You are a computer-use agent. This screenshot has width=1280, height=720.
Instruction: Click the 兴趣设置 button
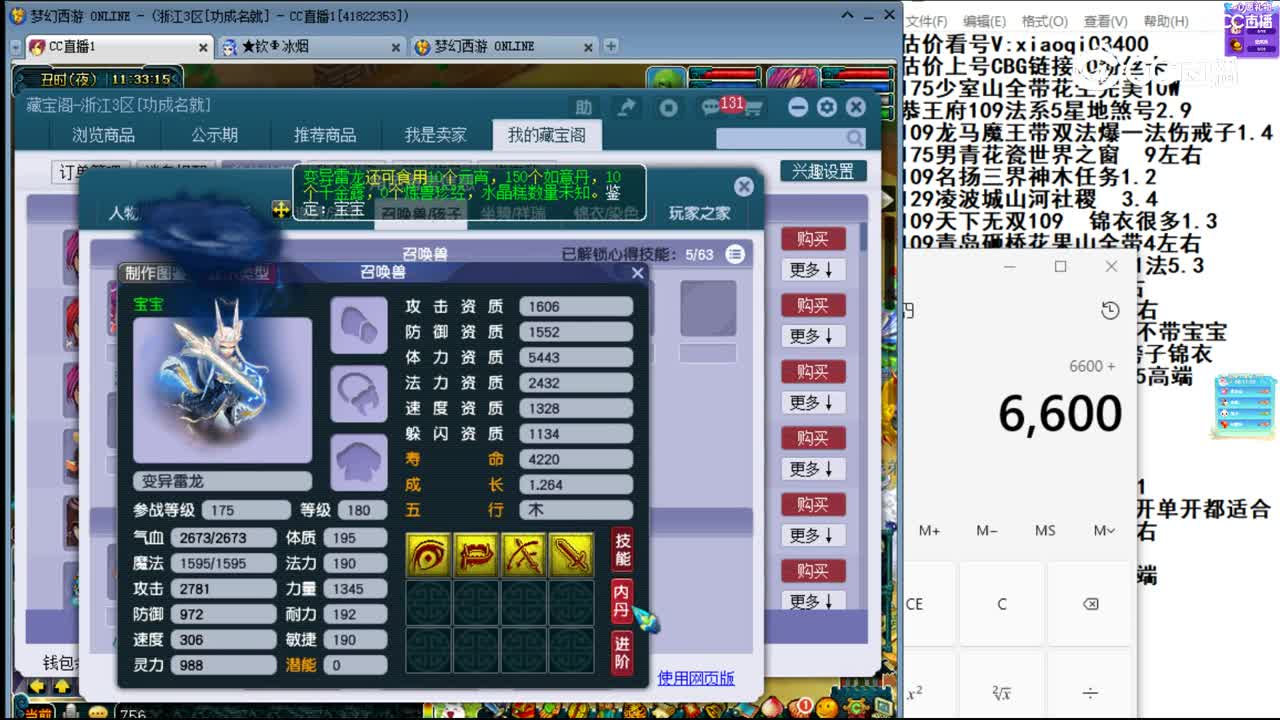(823, 172)
